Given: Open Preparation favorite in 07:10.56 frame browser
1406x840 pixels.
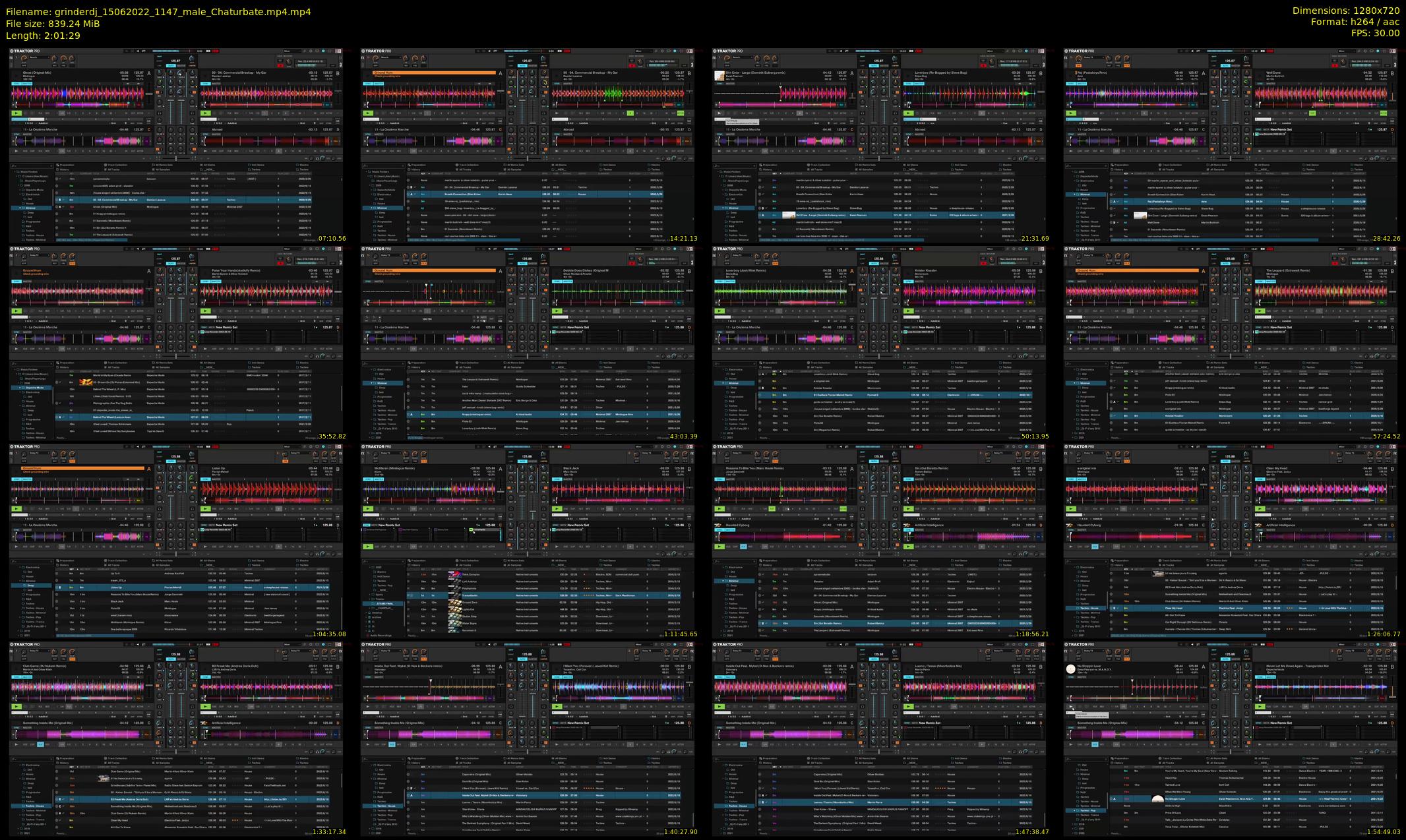Looking at the screenshot, I should (x=67, y=165).
